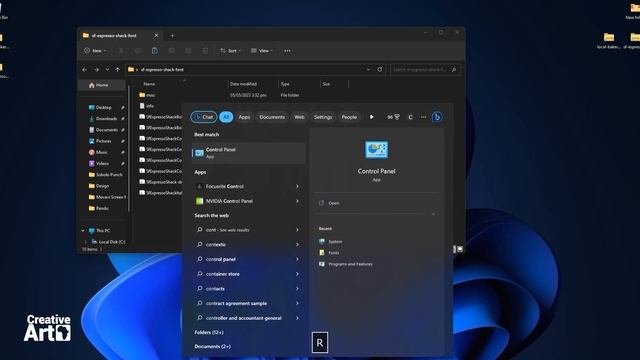Open recent locations chevron beside forward arrow
The image size is (640, 360).
tap(107, 70)
